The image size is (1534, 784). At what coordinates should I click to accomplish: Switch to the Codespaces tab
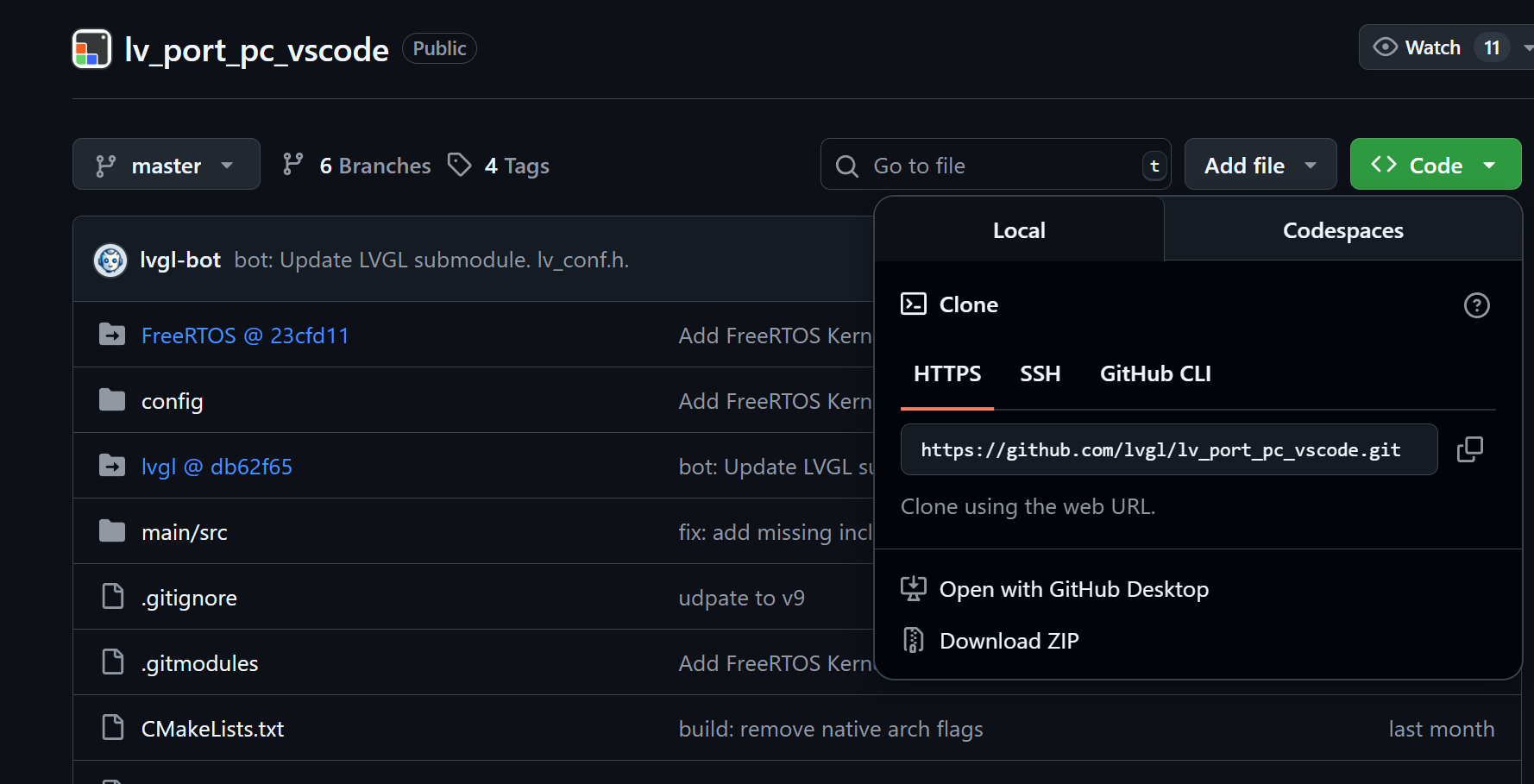coord(1342,230)
